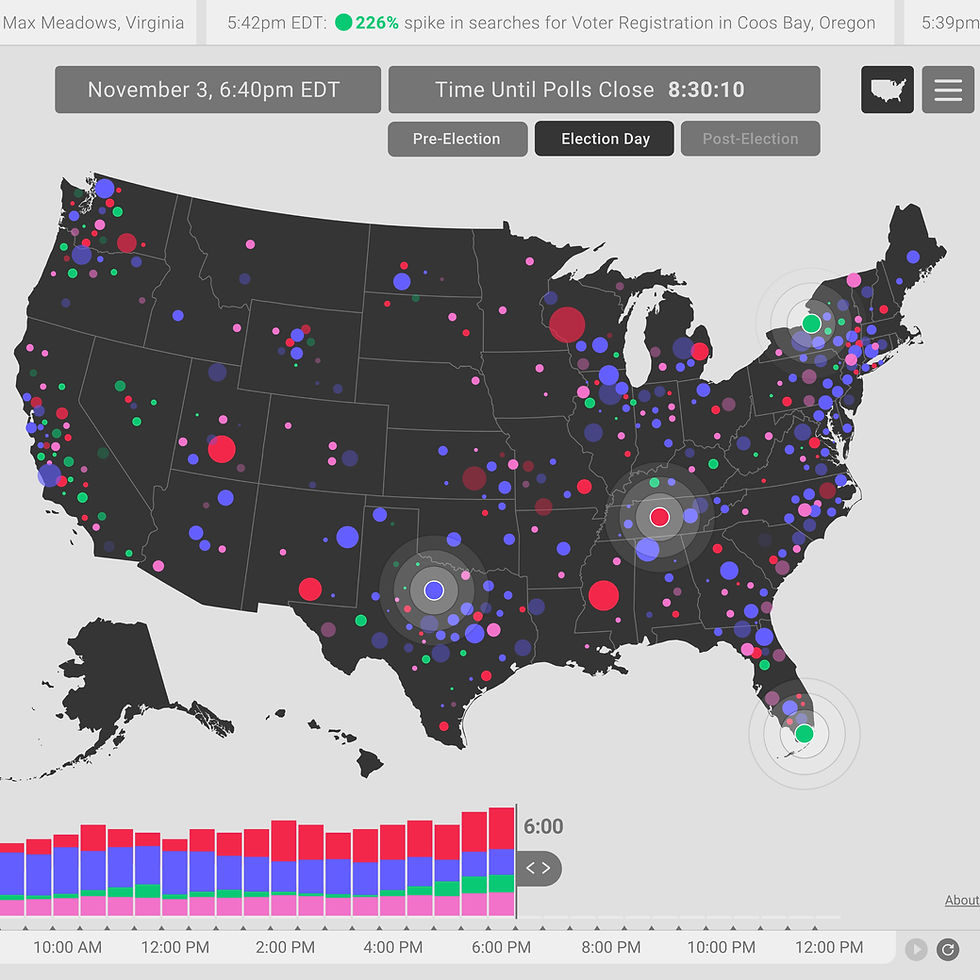
Task: Switch to Post-Election tab
Action: pyautogui.click(x=750, y=139)
